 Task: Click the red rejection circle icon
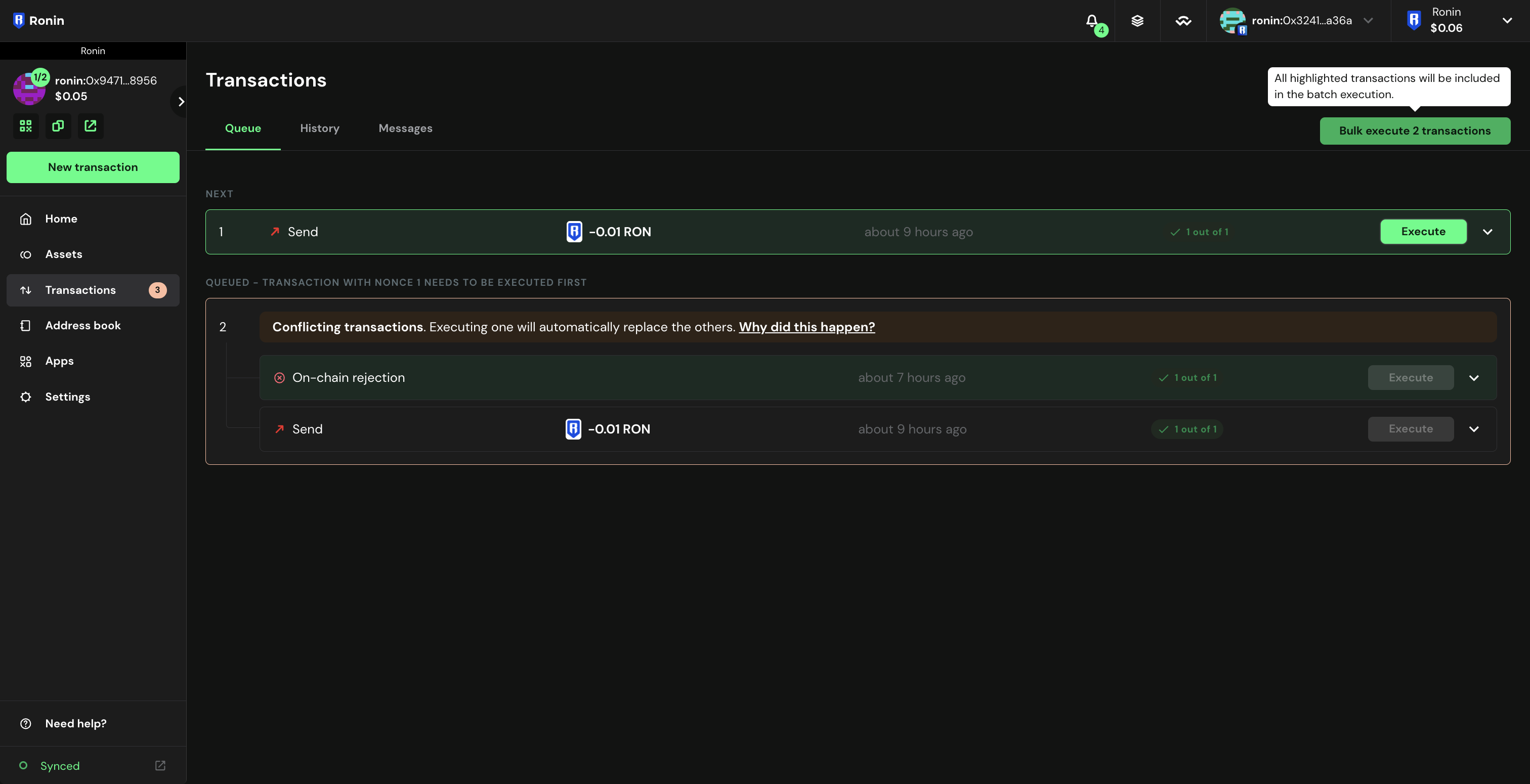click(x=279, y=378)
